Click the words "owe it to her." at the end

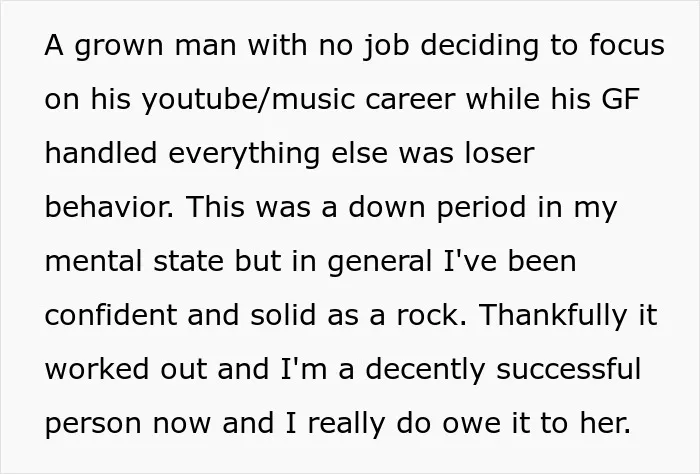point(537,423)
